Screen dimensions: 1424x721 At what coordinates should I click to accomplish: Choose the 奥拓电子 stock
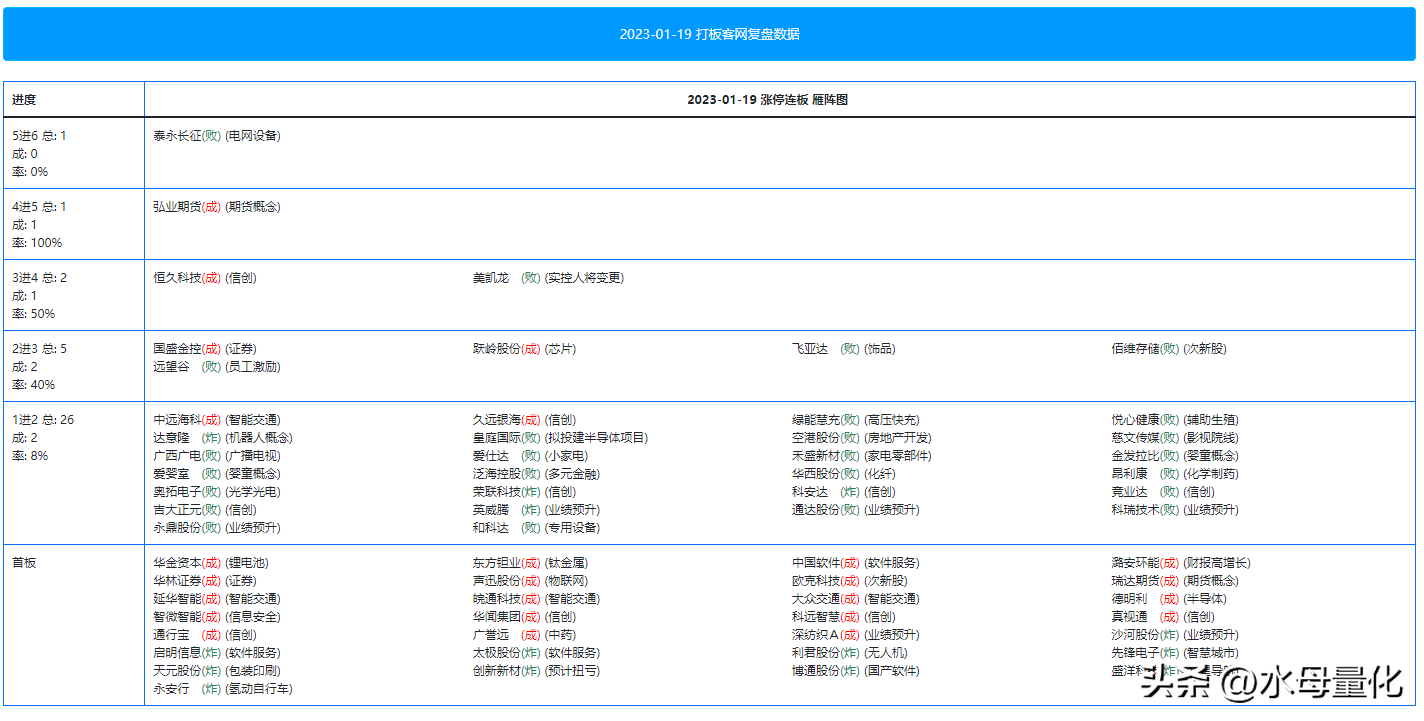tap(177, 492)
